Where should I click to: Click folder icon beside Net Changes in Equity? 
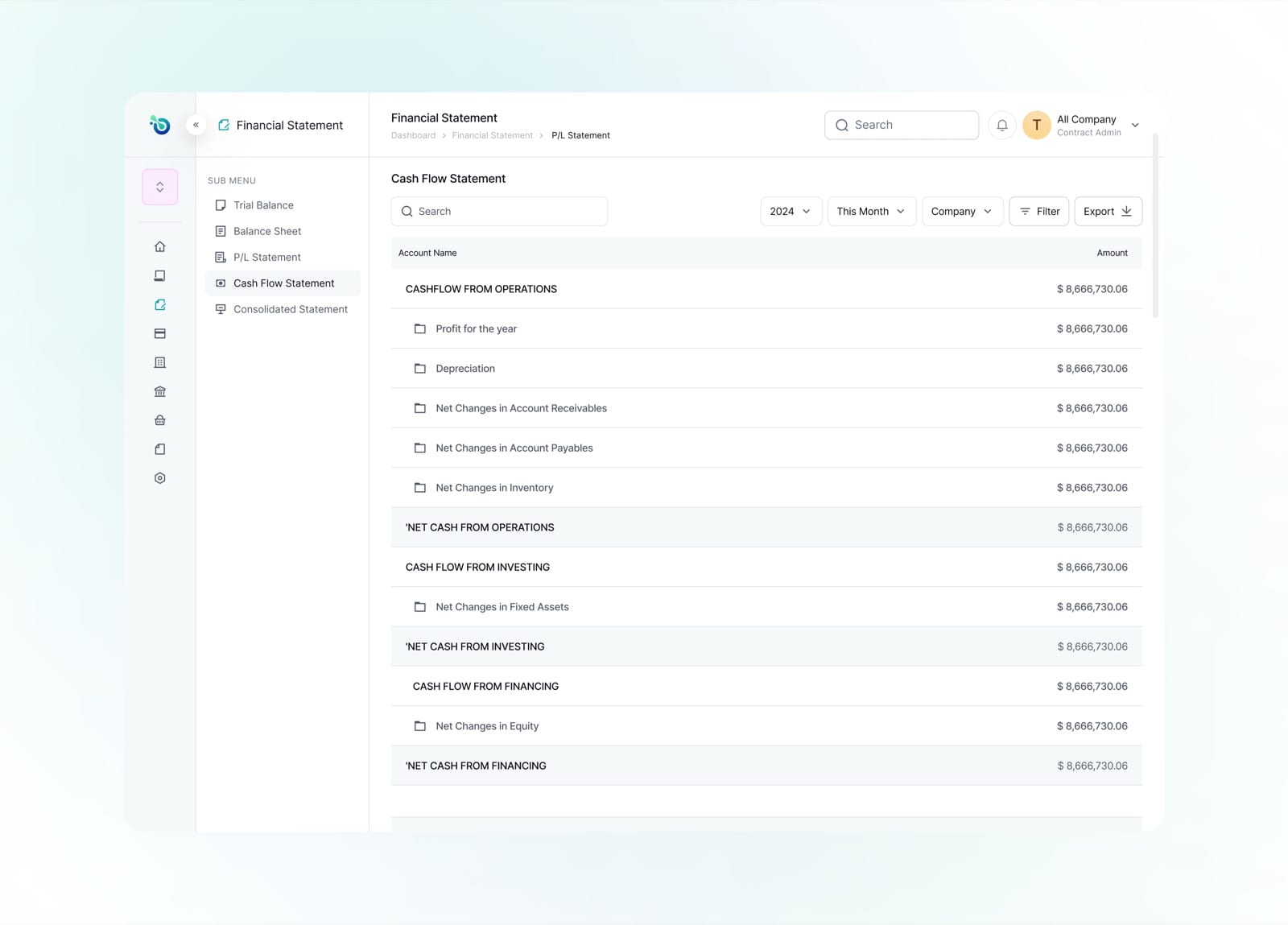coord(420,726)
